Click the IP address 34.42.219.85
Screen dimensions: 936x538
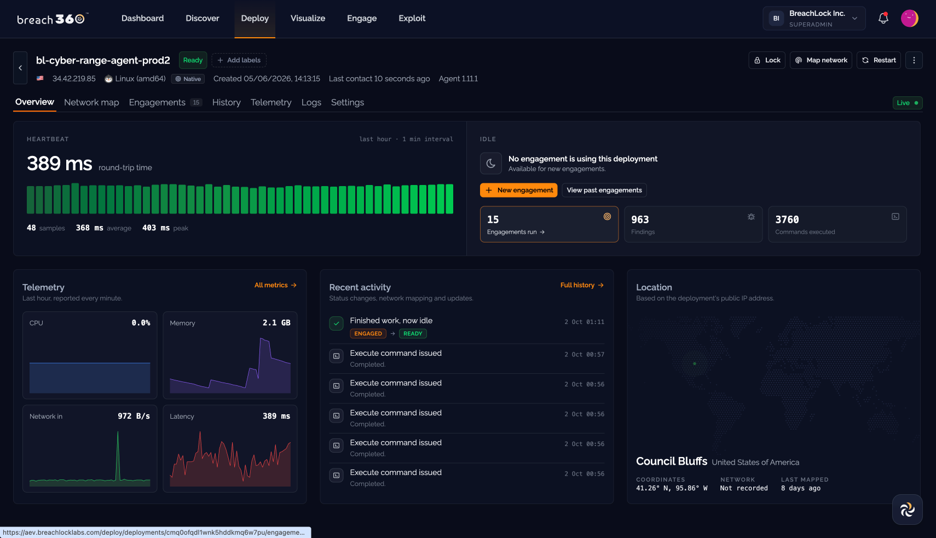click(x=73, y=79)
